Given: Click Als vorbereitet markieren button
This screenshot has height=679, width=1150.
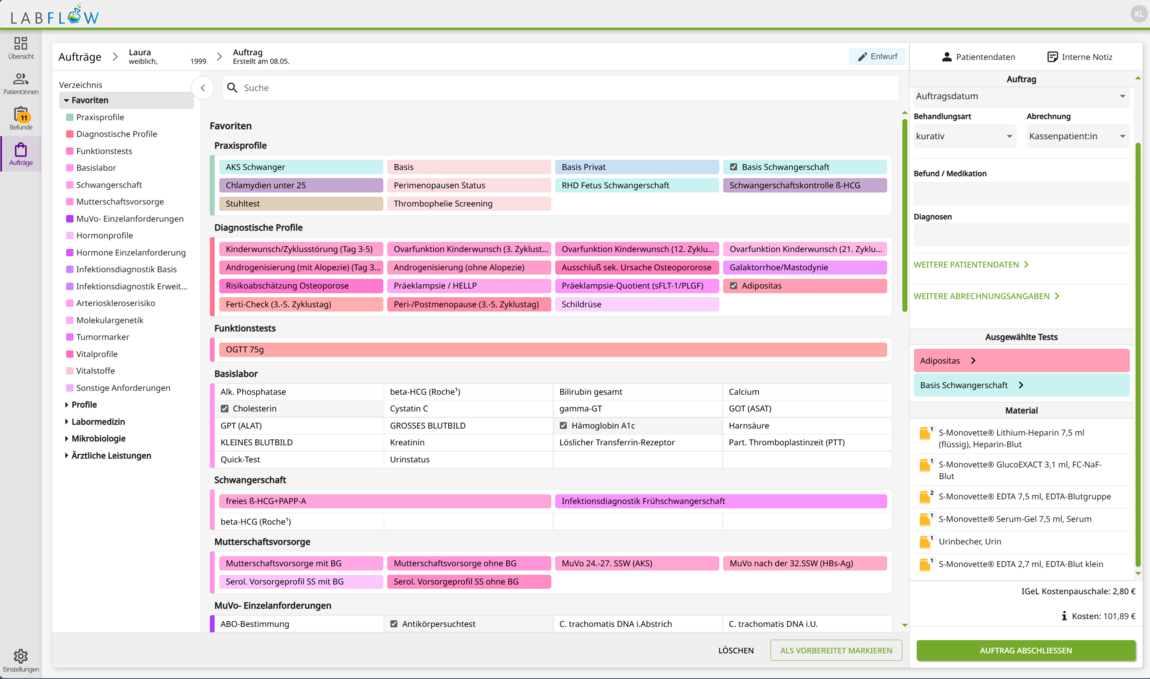Looking at the screenshot, I should 835,650.
